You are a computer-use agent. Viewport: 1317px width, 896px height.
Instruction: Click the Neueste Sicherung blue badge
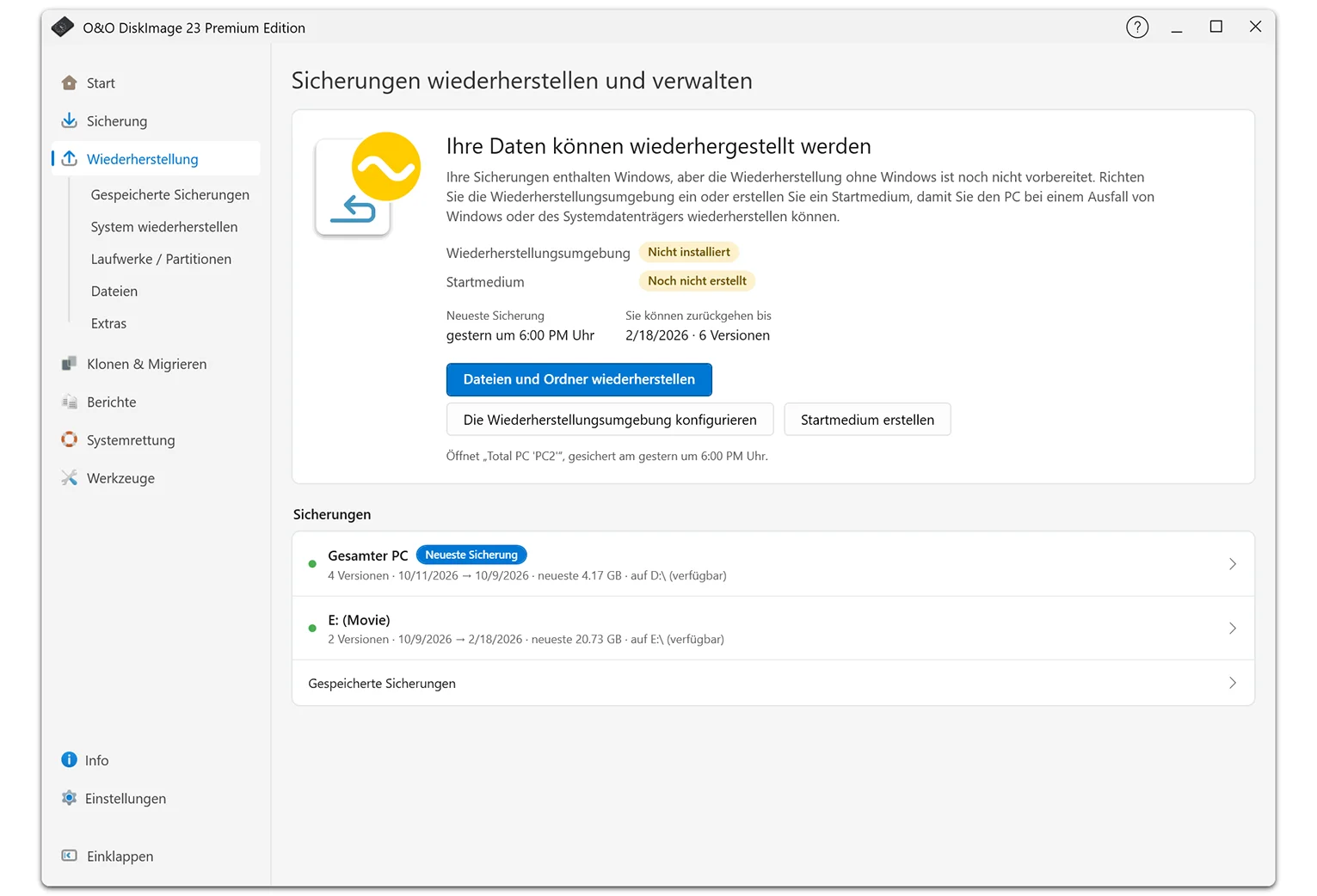point(471,555)
